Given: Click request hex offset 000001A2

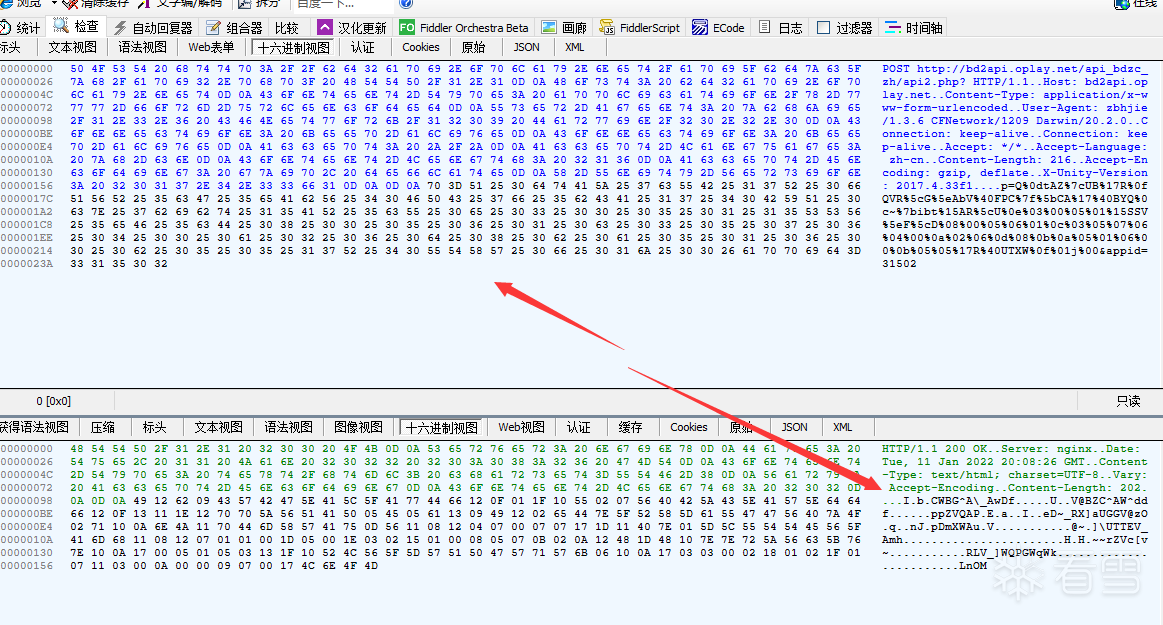Looking at the screenshot, I should pyautogui.click(x=27, y=211).
